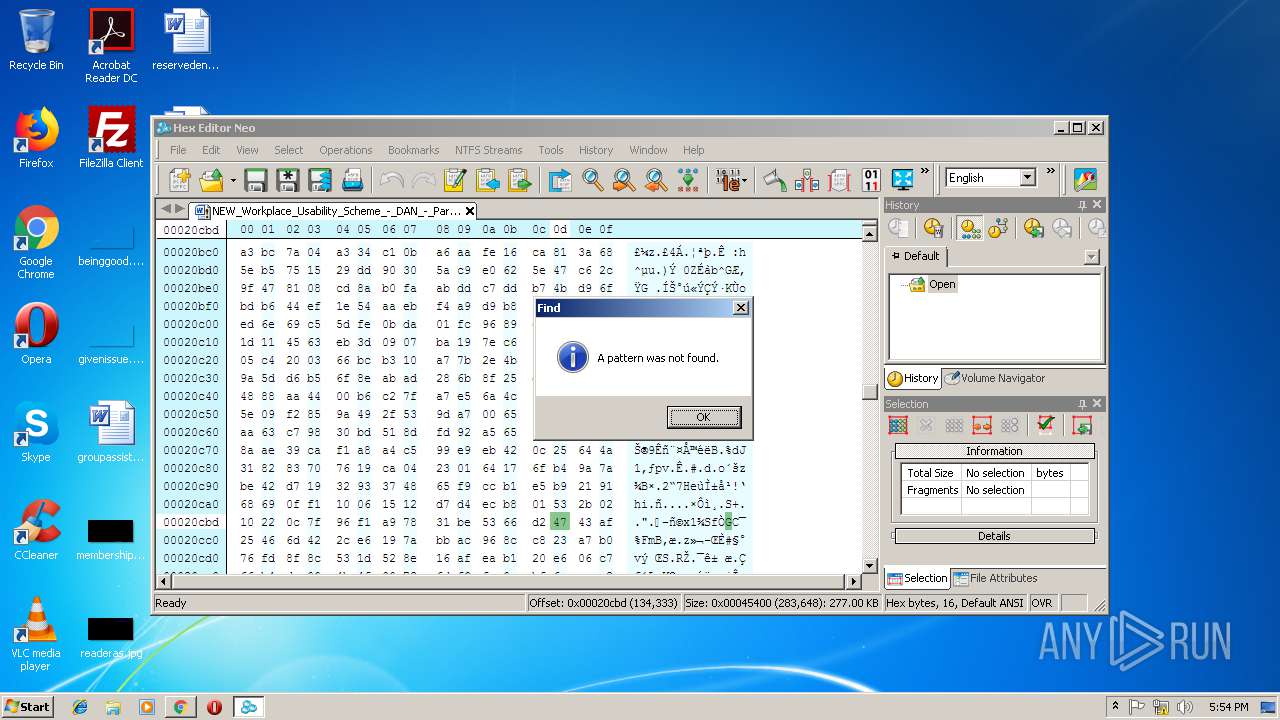Click the Save All icon

pyautogui.click(x=320, y=180)
